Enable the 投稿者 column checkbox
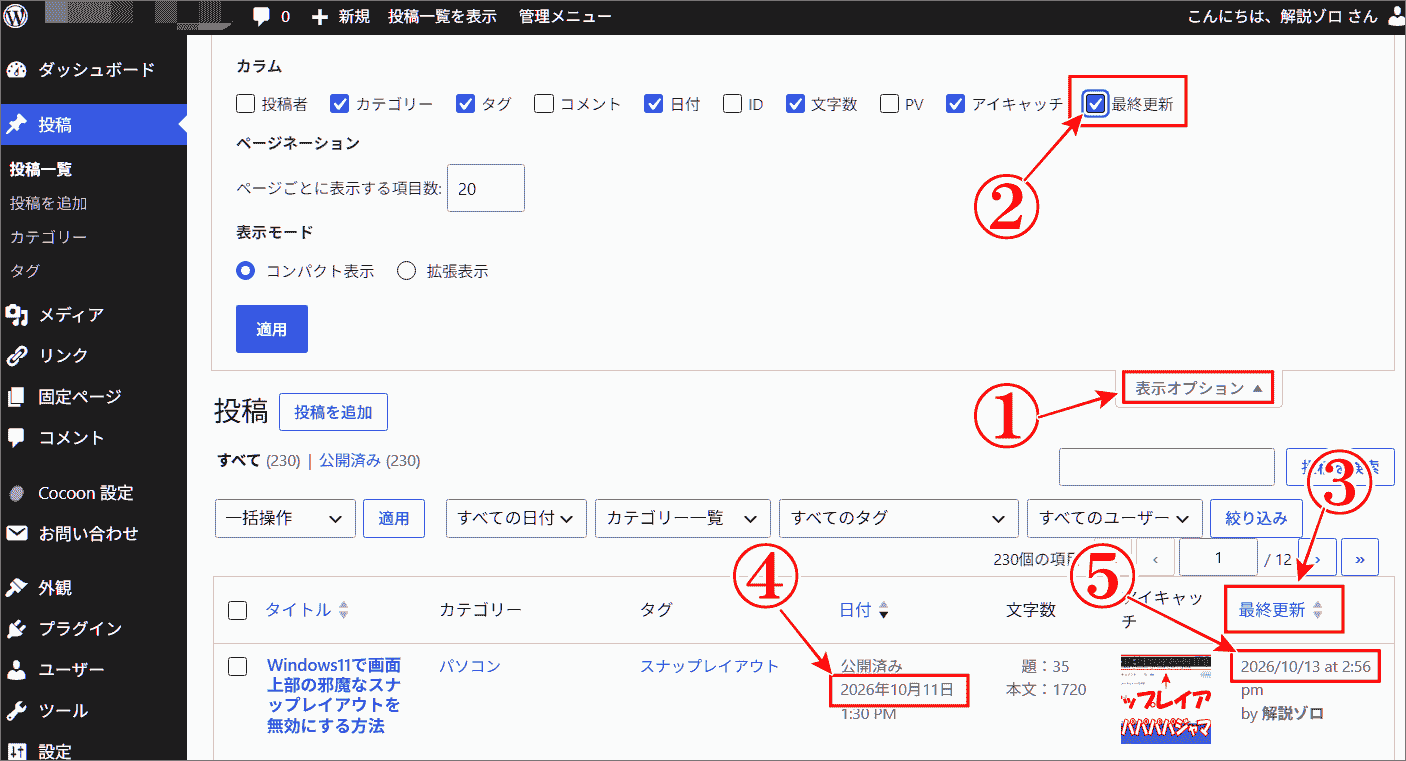 click(x=246, y=104)
